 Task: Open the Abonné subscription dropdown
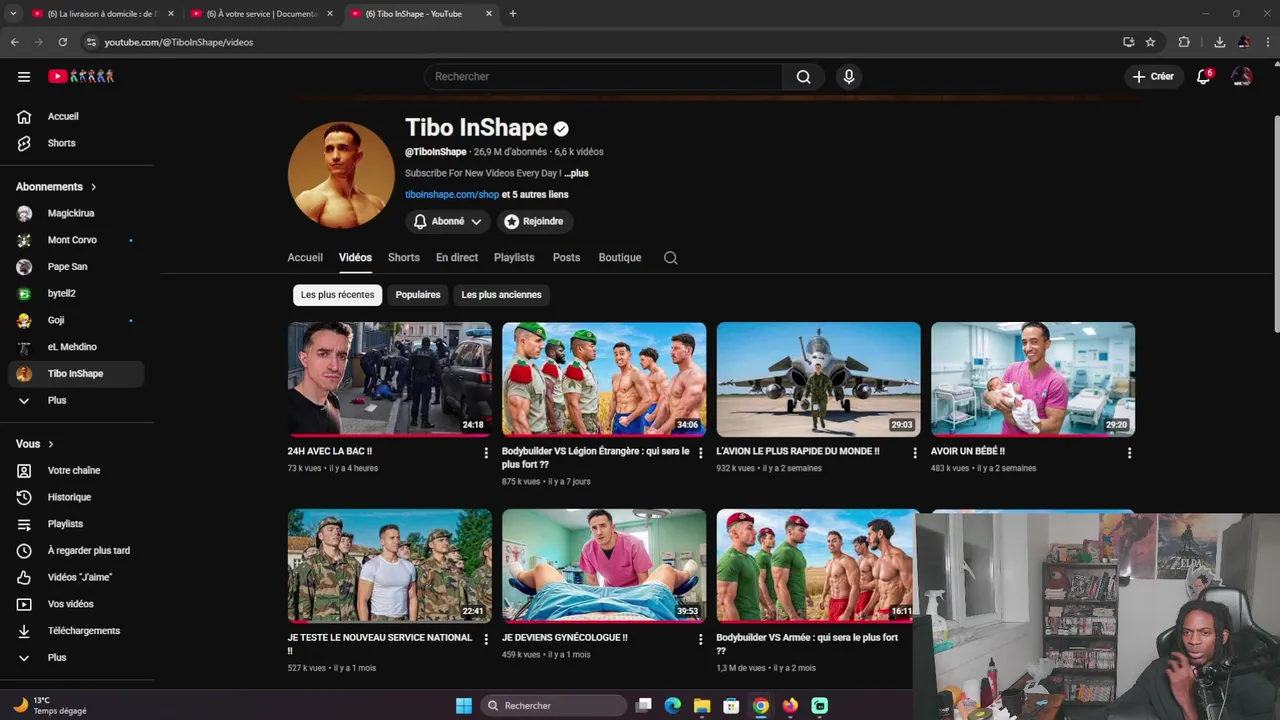pos(448,221)
